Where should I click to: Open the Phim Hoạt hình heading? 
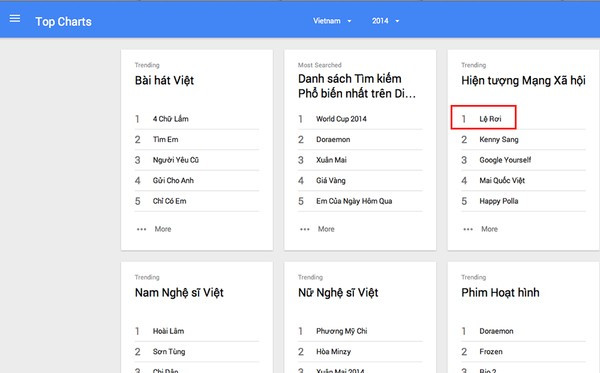pos(500,293)
